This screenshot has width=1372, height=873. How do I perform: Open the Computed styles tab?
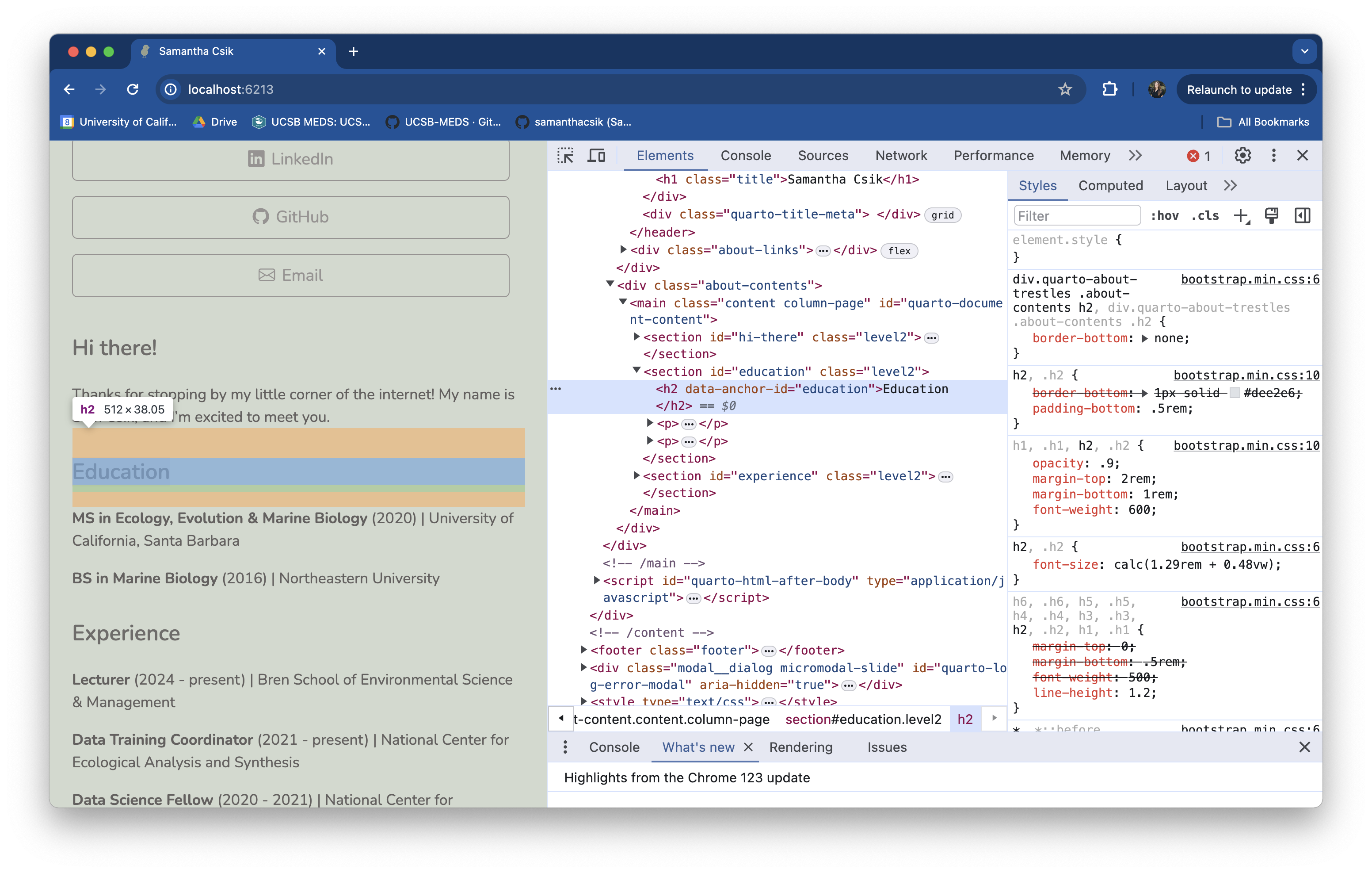(1110, 185)
